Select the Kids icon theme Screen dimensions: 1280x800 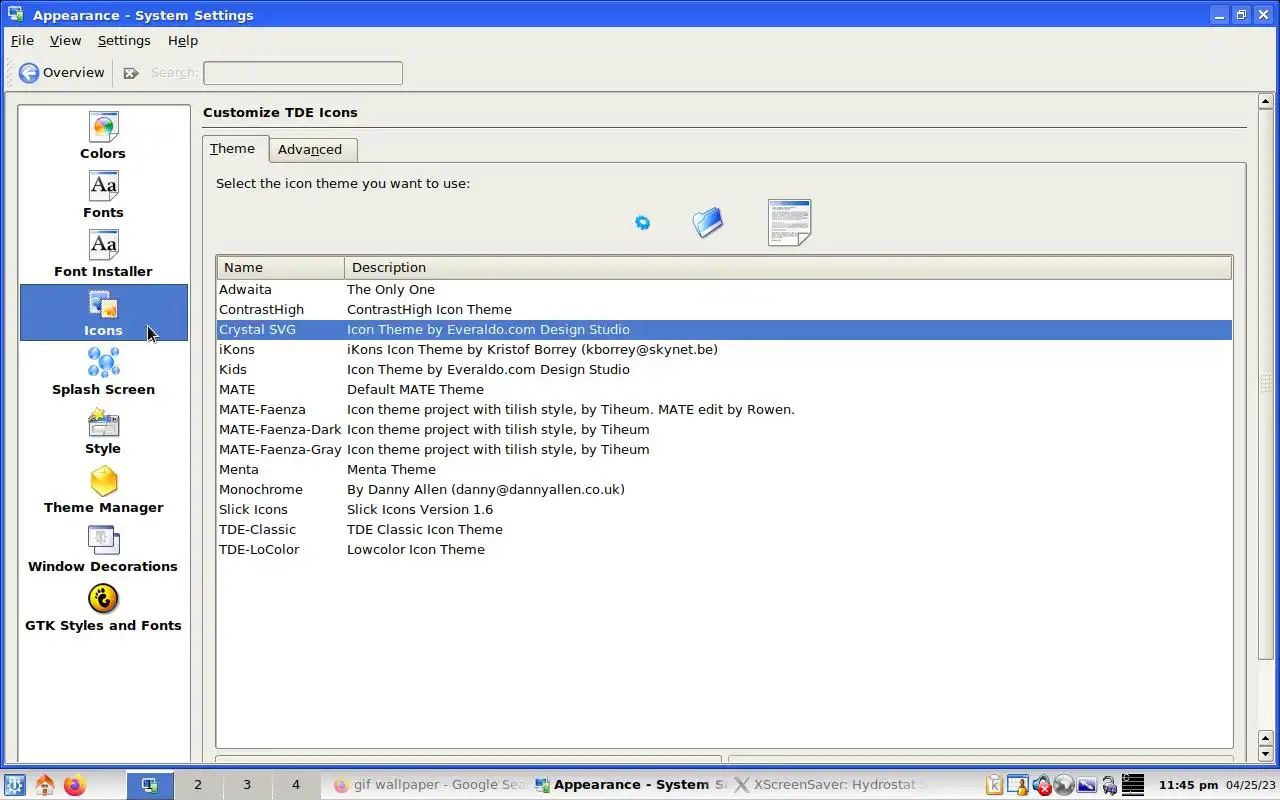(724, 369)
